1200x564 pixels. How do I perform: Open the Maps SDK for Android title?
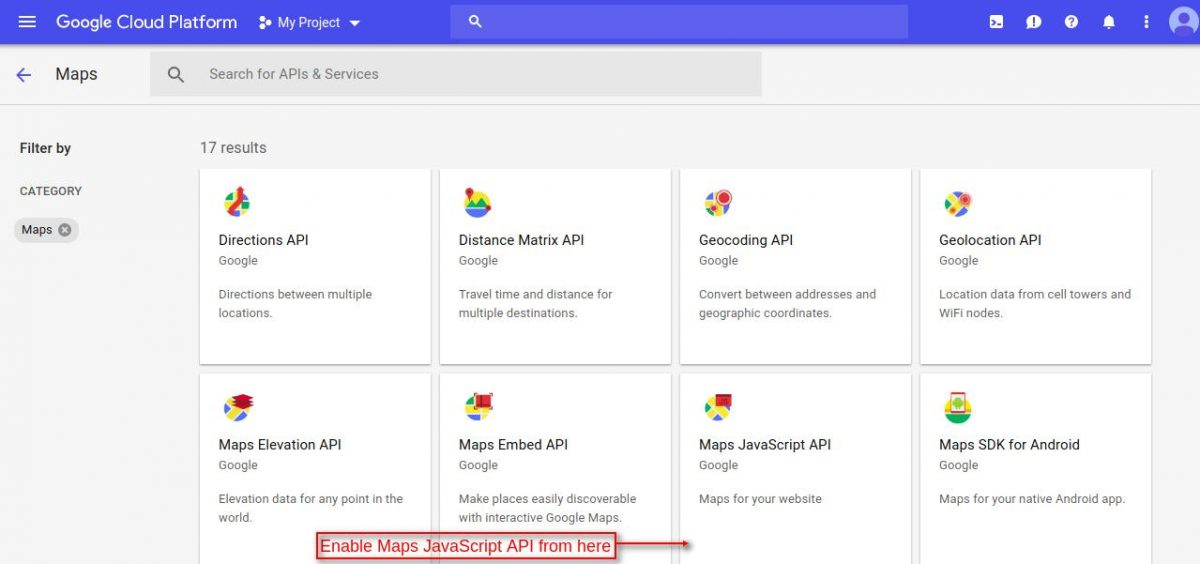1009,445
